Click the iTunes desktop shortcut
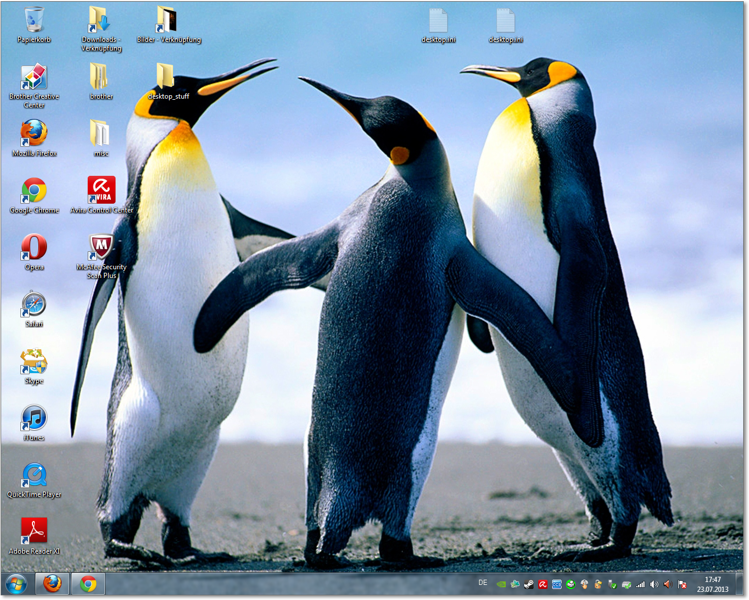749x600 pixels. (34, 418)
